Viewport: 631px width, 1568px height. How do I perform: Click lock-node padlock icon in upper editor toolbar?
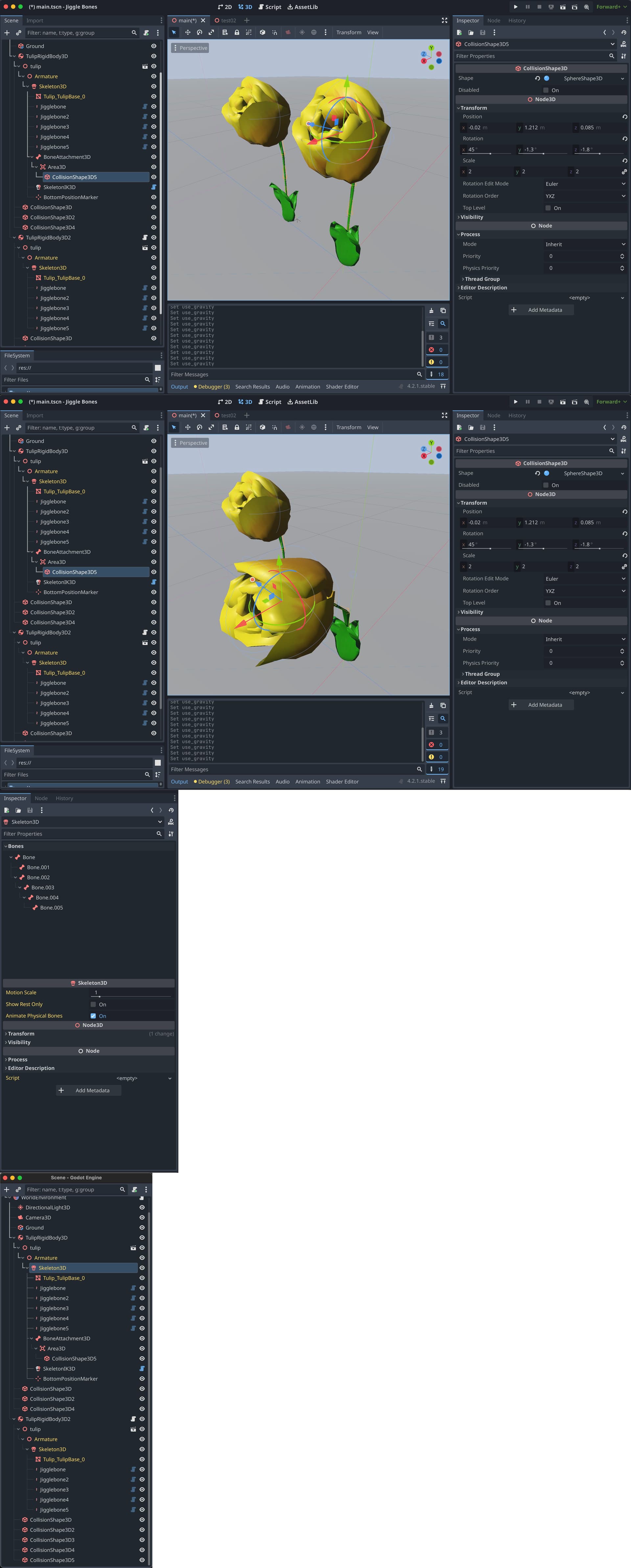[237, 32]
